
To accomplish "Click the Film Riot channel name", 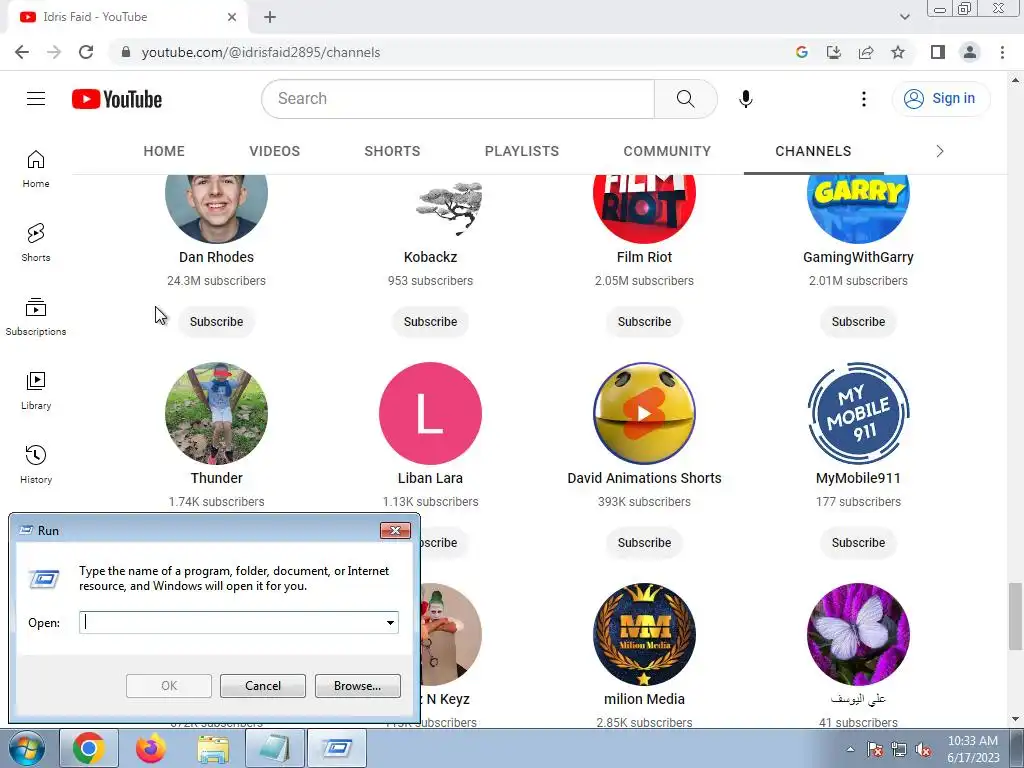I will pos(645,257).
